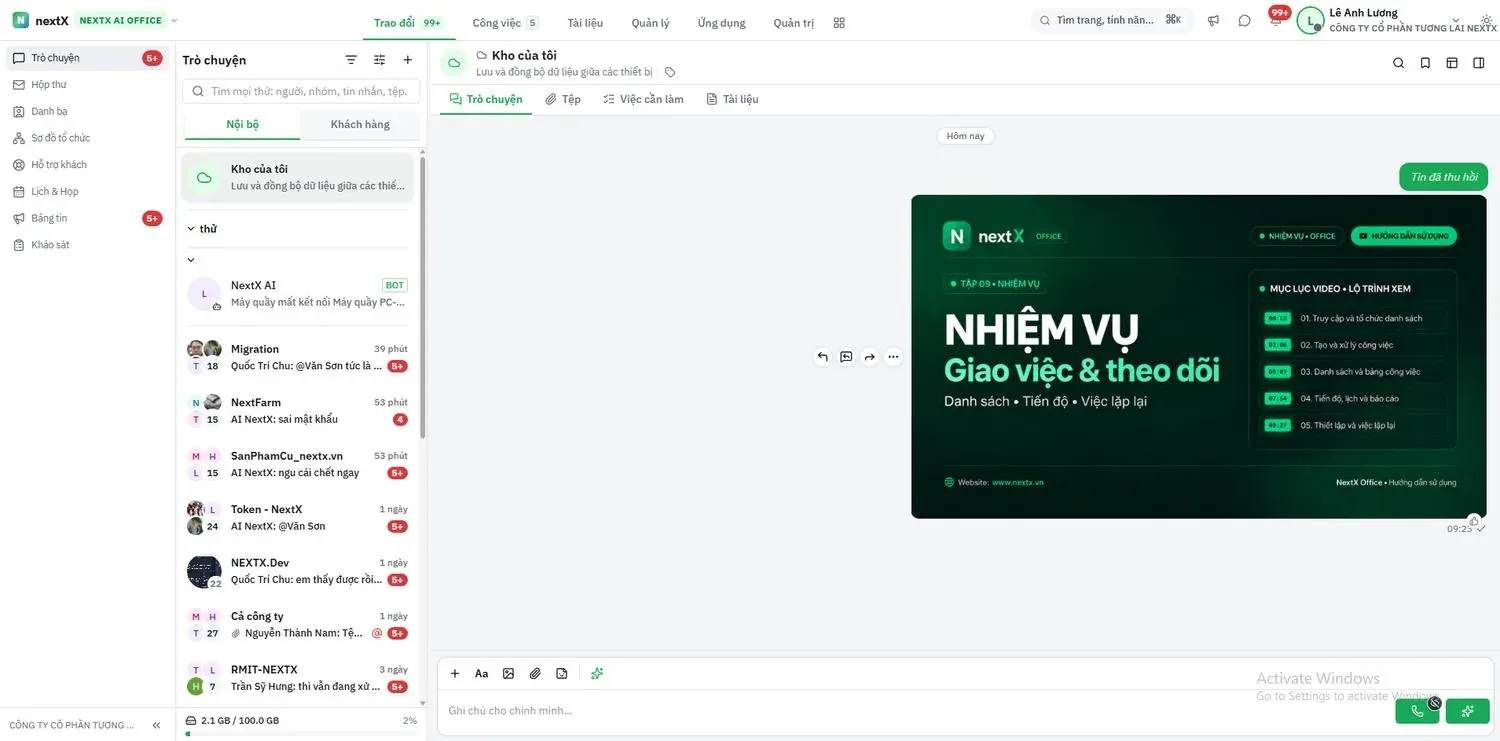Click the attach file paperclip icon in composer
This screenshot has width=1500, height=741.
tap(535, 674)
